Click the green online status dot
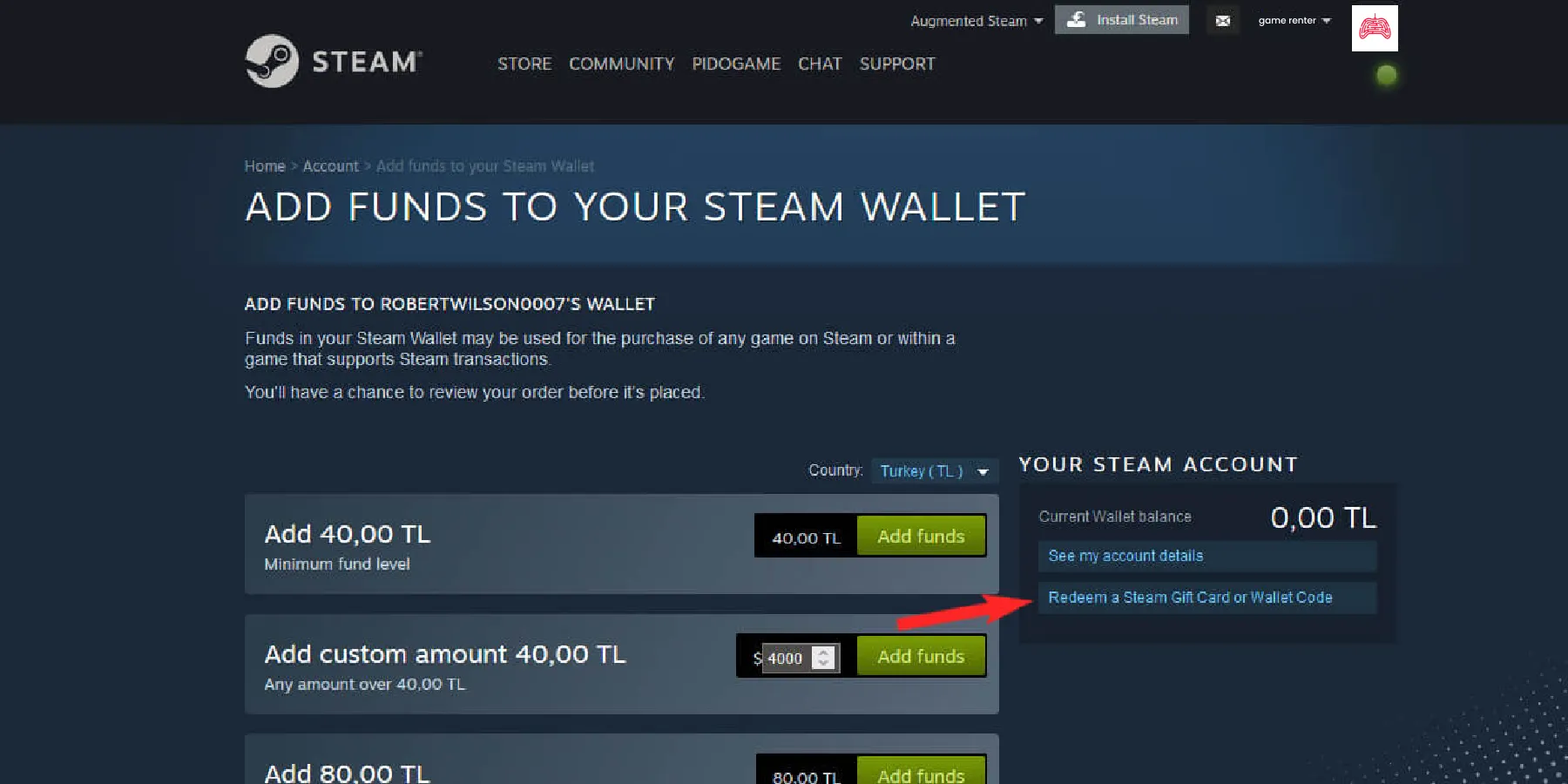Viewport: 1568px width, 784px height. click(1386, 76)
